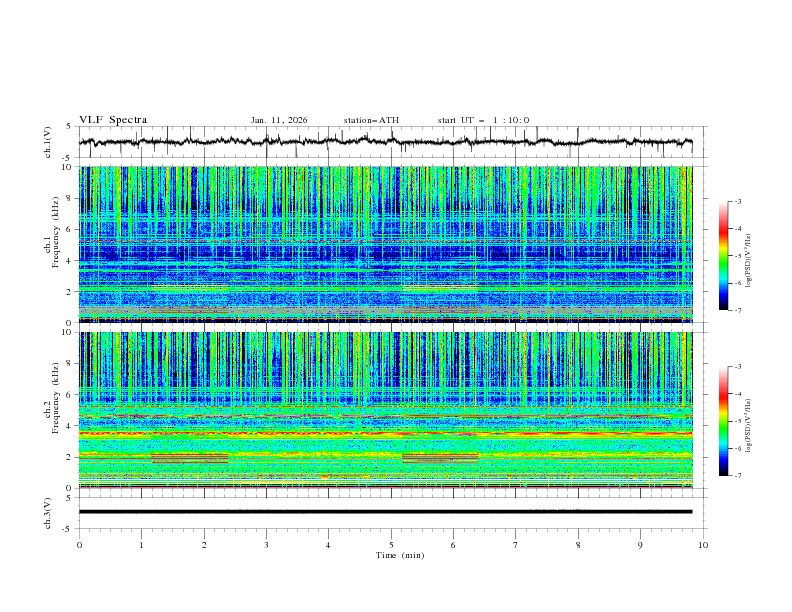This screenshot has width=792, height=612.
Task: Click time axis tick label "7"
Action: coord(516,545)
